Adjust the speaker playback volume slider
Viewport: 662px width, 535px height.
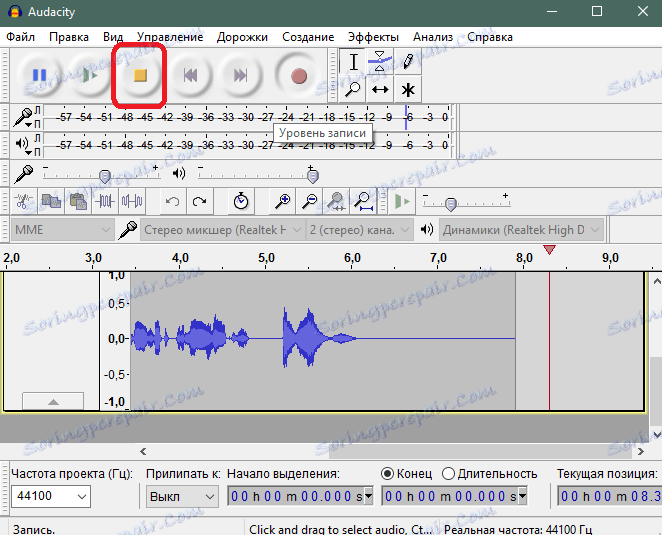[312, 176]
